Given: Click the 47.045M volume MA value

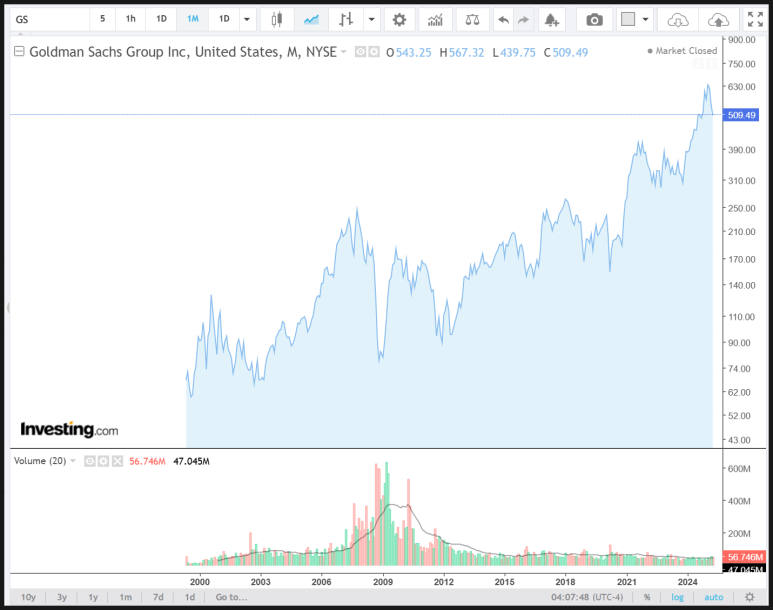Looking at the screenshot, I should click(x=191, y=461).
